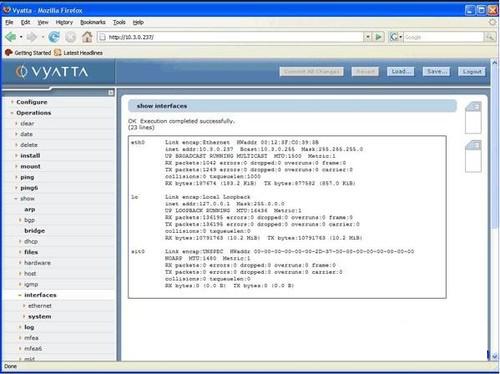The height and width of the screenshot is (374, 500).
Task: Click the Vyatta logo
Action: pos(52,72)
